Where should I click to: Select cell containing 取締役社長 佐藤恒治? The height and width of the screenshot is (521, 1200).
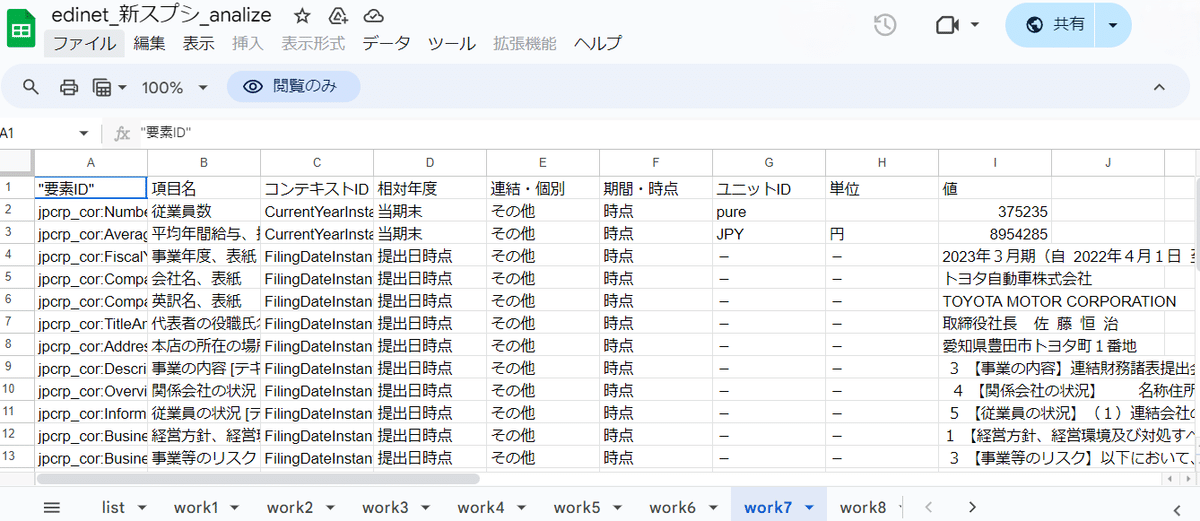[x=995, y=323]
